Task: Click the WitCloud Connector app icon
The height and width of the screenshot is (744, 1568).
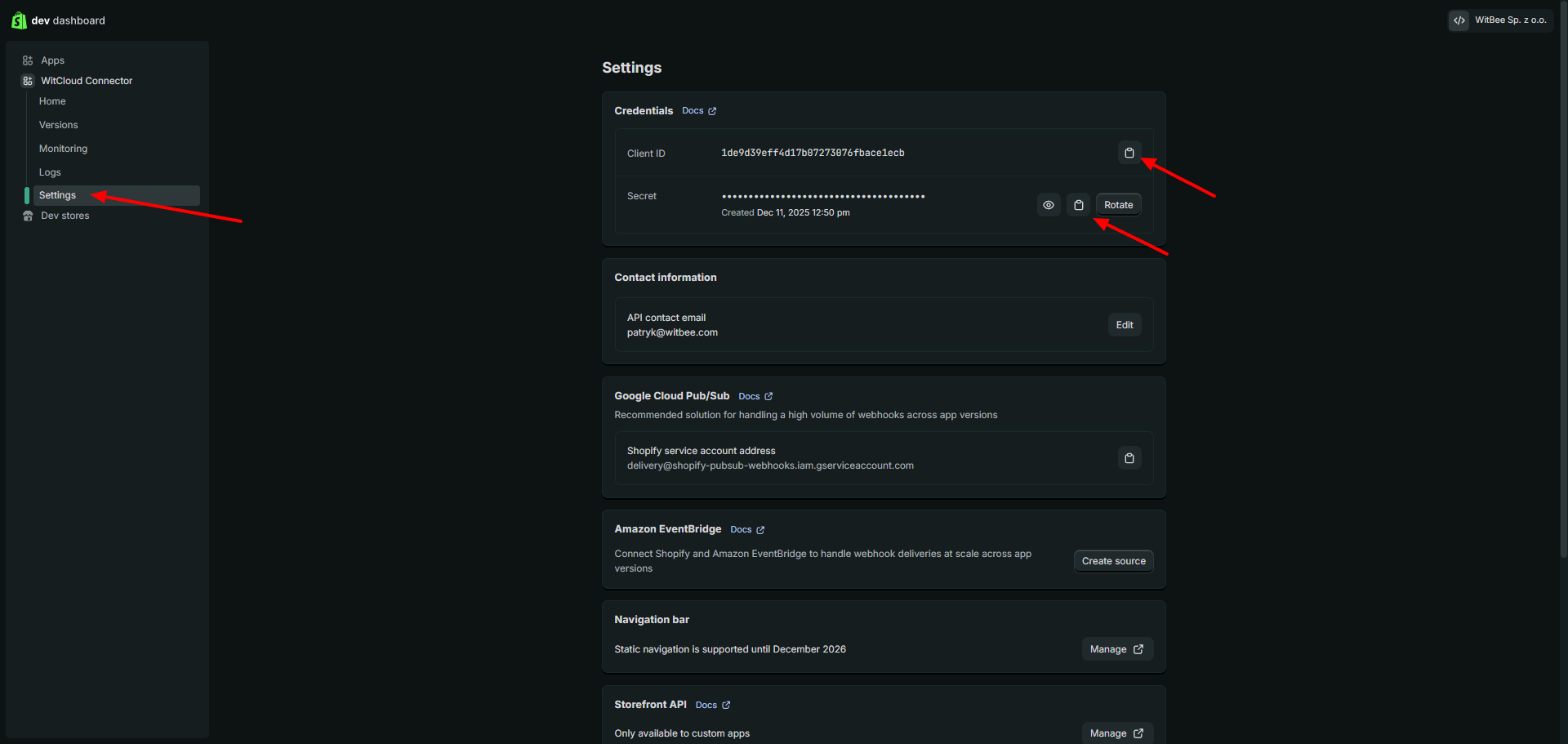Action: (x=28, y=81)
